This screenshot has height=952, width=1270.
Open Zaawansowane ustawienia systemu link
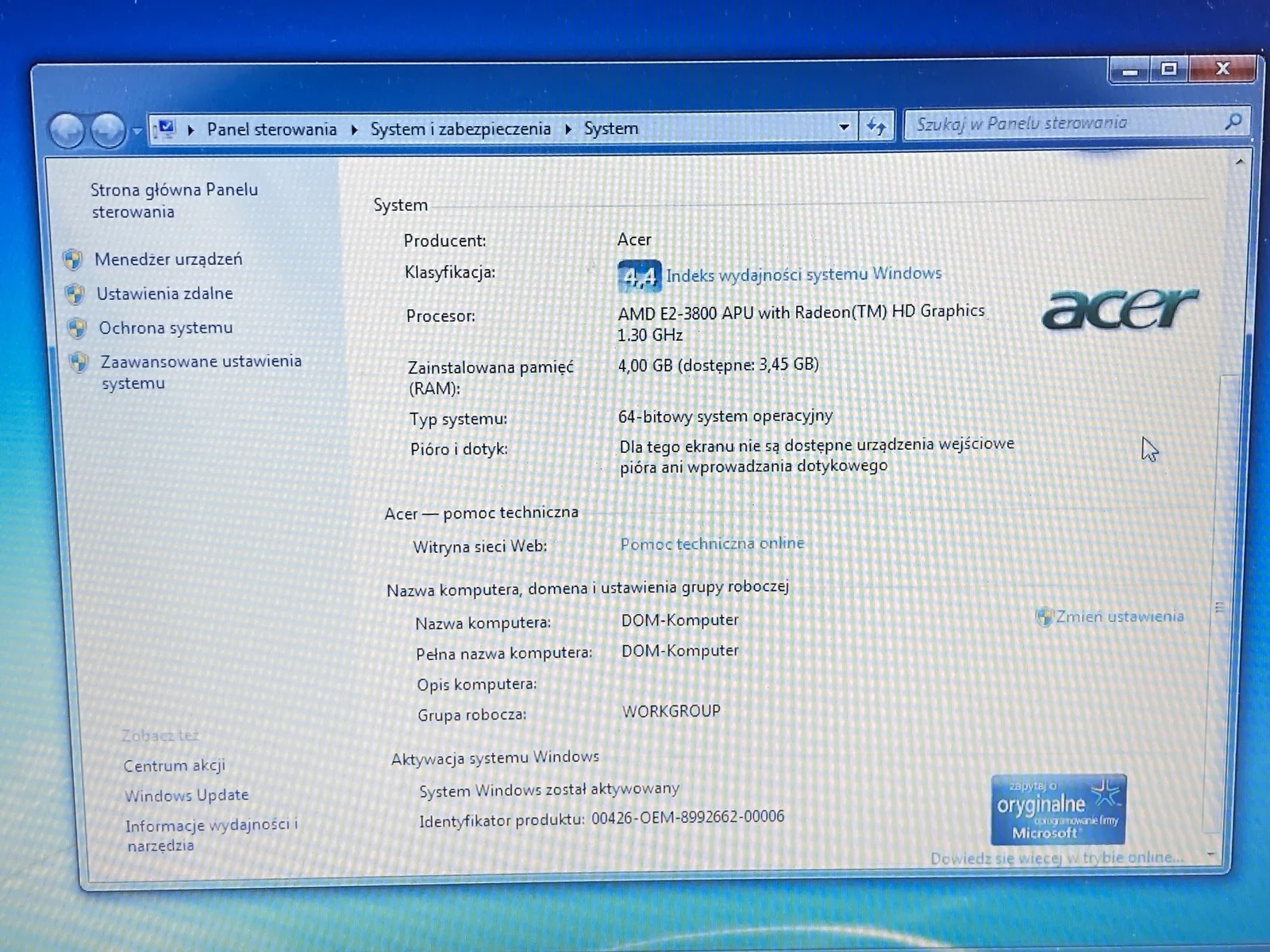click(x=201, y=372)
